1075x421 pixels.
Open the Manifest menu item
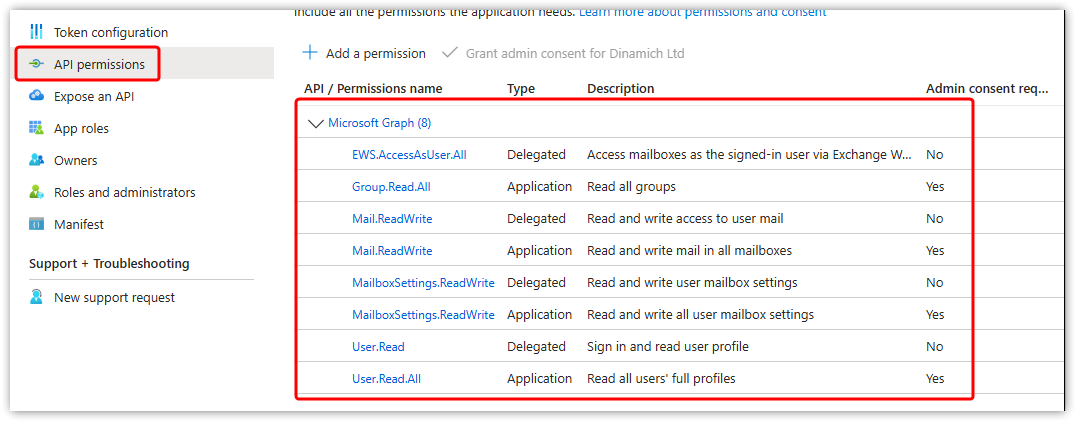point(79,224)
